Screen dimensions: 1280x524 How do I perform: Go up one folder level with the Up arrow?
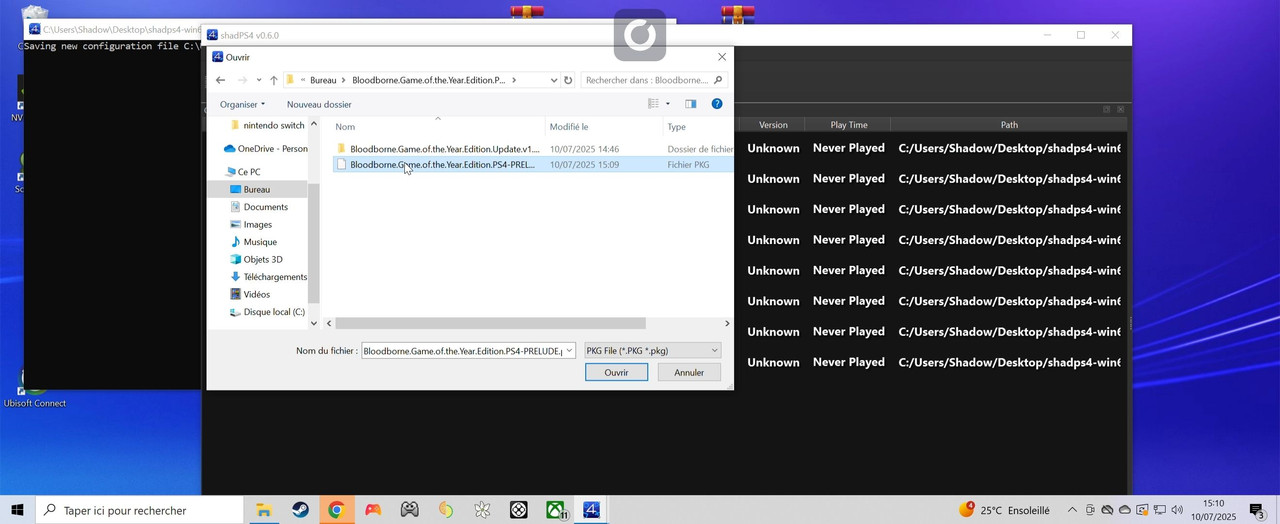click(x=274, y=80)
